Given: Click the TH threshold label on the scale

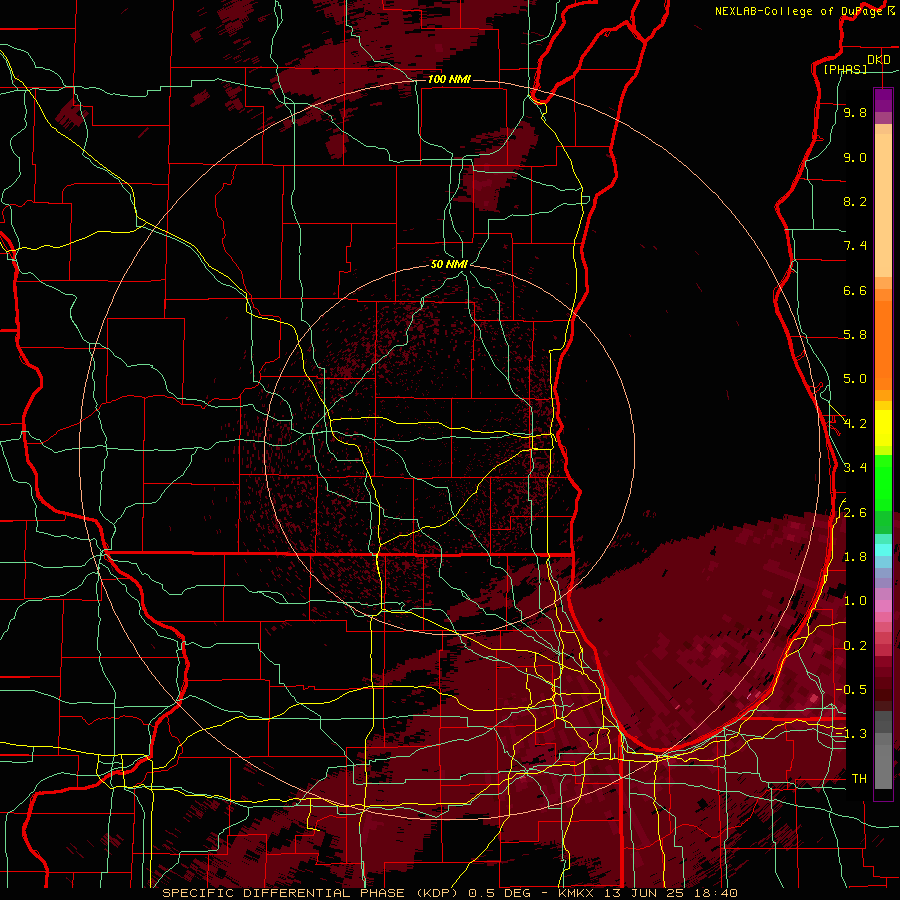Looking at the screenshot, I should tap(859, 779).
